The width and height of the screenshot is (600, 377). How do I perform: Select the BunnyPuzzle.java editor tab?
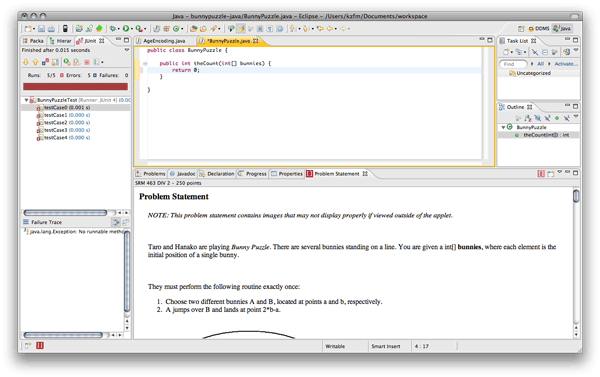[229, 41]
